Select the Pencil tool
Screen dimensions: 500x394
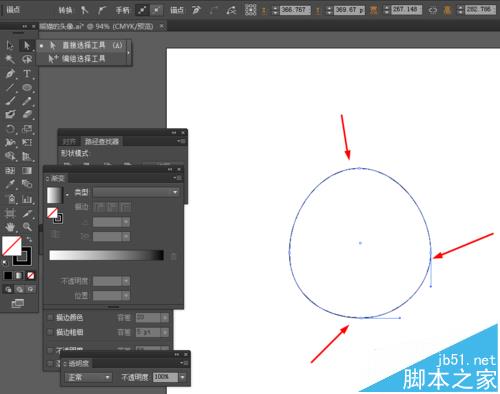(x=27, y=101)
